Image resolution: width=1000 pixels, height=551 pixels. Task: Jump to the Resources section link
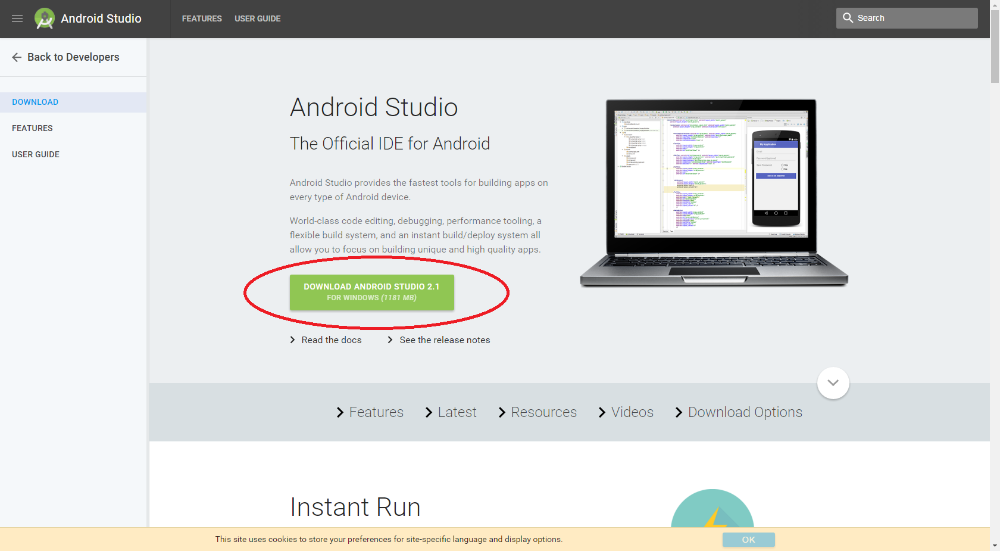(x=537, y=413)
